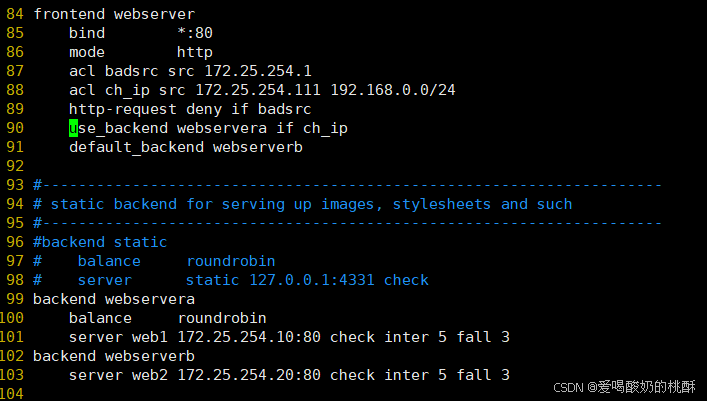
Task: Click the '*:80' bind value
Action: [x=195, y=33]
